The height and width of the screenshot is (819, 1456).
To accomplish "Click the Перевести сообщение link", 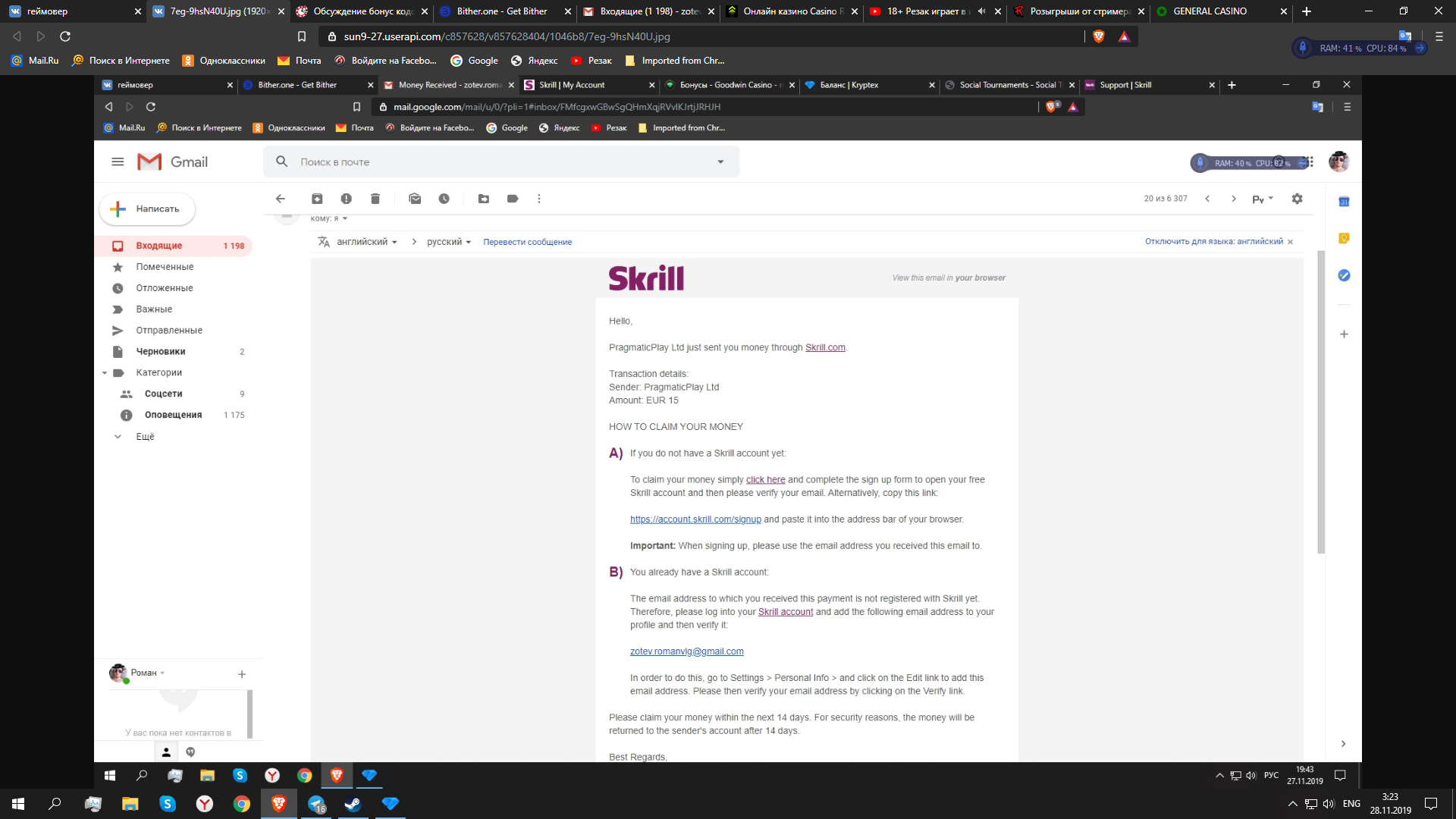I will coord(527,242).
